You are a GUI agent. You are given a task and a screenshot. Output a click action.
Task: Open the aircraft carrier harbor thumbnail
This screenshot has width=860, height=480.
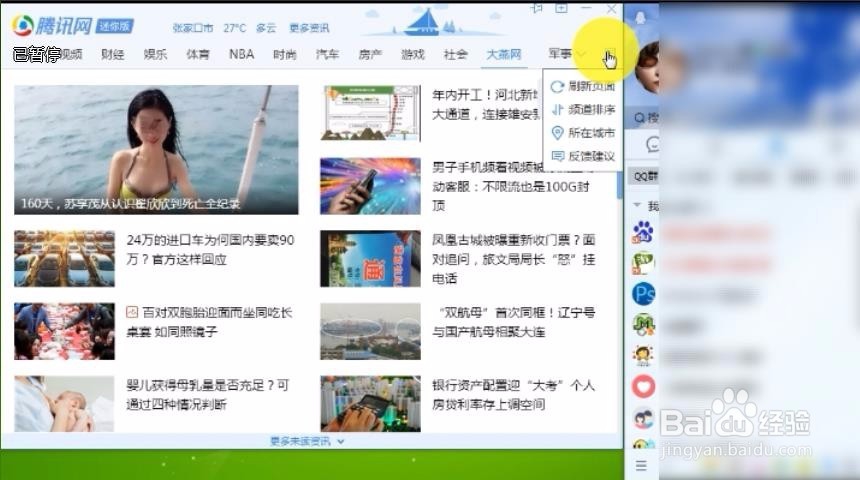(x=370, y=331)
